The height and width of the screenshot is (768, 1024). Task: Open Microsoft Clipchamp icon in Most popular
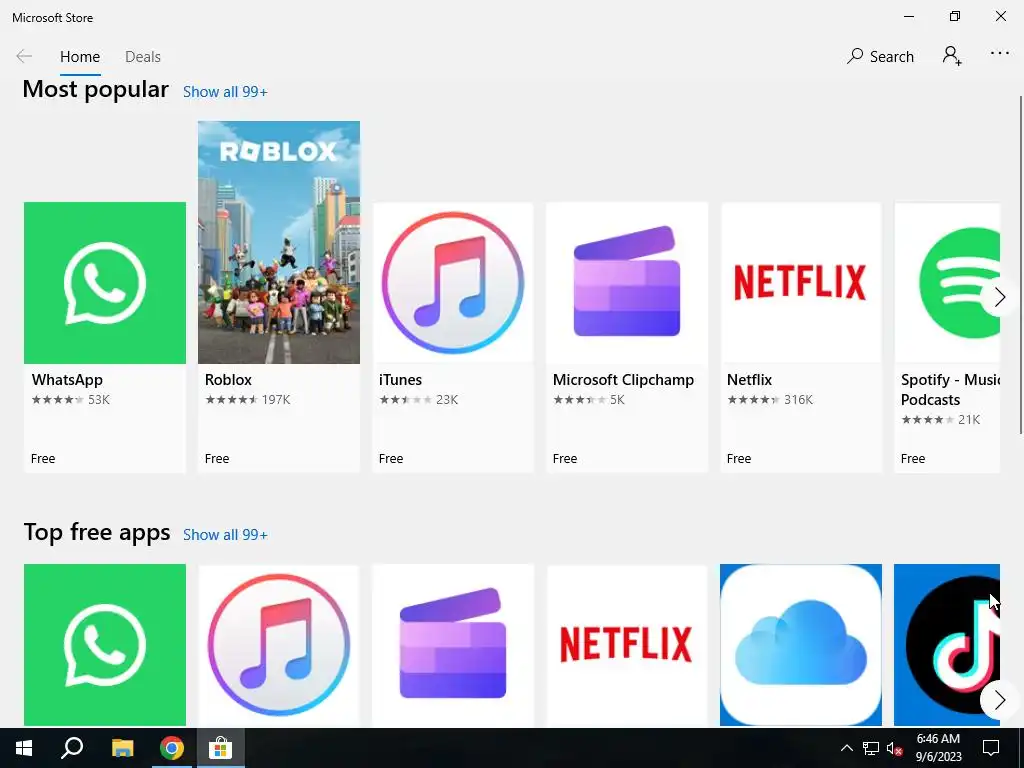(627, 283)
